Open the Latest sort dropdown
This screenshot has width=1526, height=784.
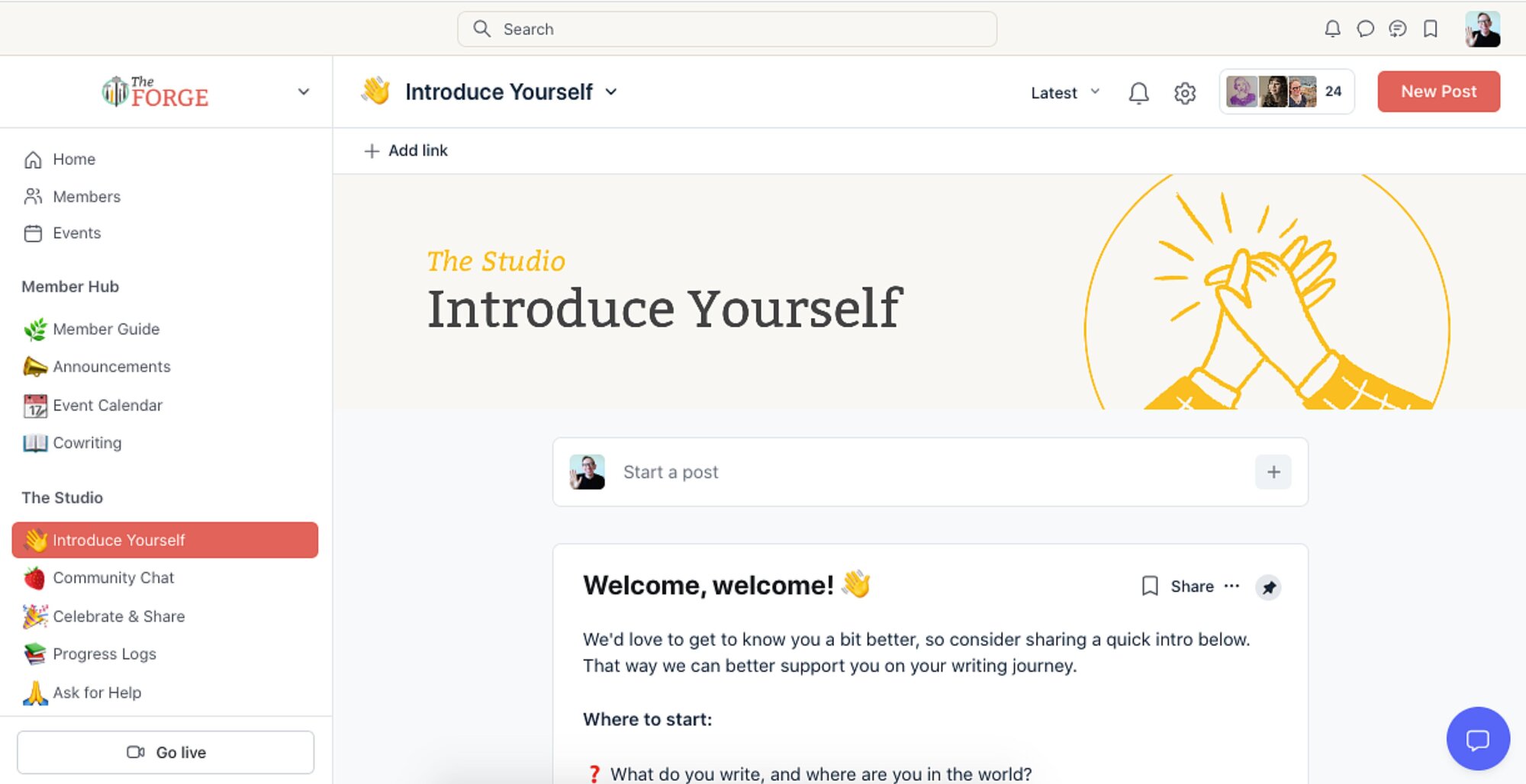tap(1064, 92)
